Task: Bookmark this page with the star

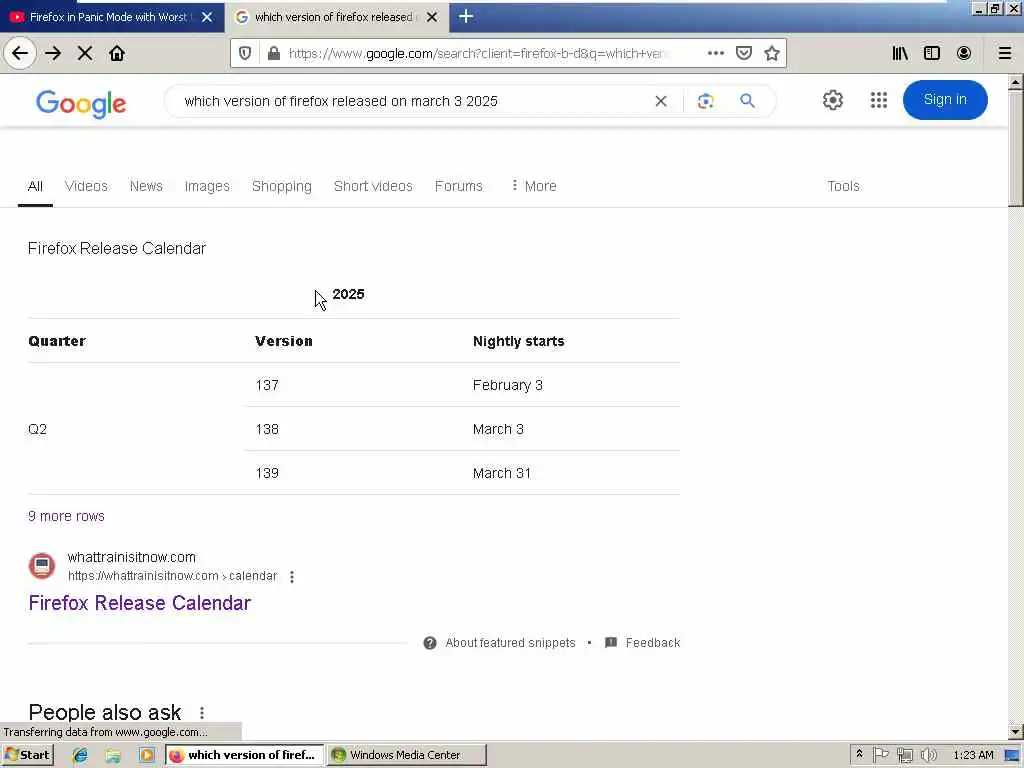Action: click(x=772, y=53)
